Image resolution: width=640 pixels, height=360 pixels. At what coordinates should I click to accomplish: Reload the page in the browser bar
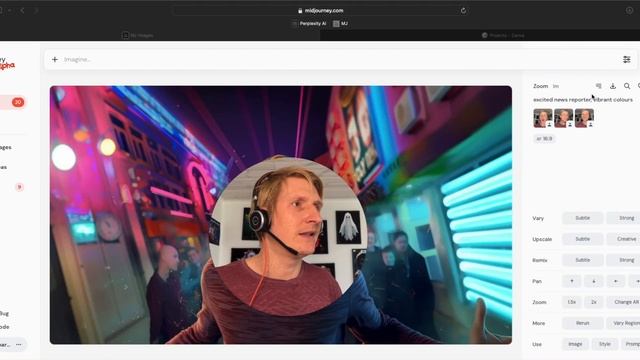pyautogui.click(x=463, y=11)
